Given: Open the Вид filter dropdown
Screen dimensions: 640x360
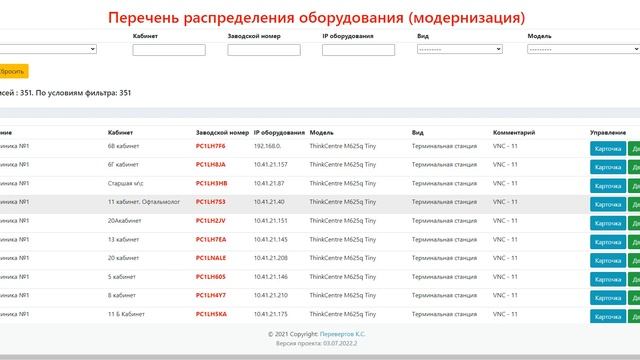Looking at the screenshot, I should coord(460,49).
